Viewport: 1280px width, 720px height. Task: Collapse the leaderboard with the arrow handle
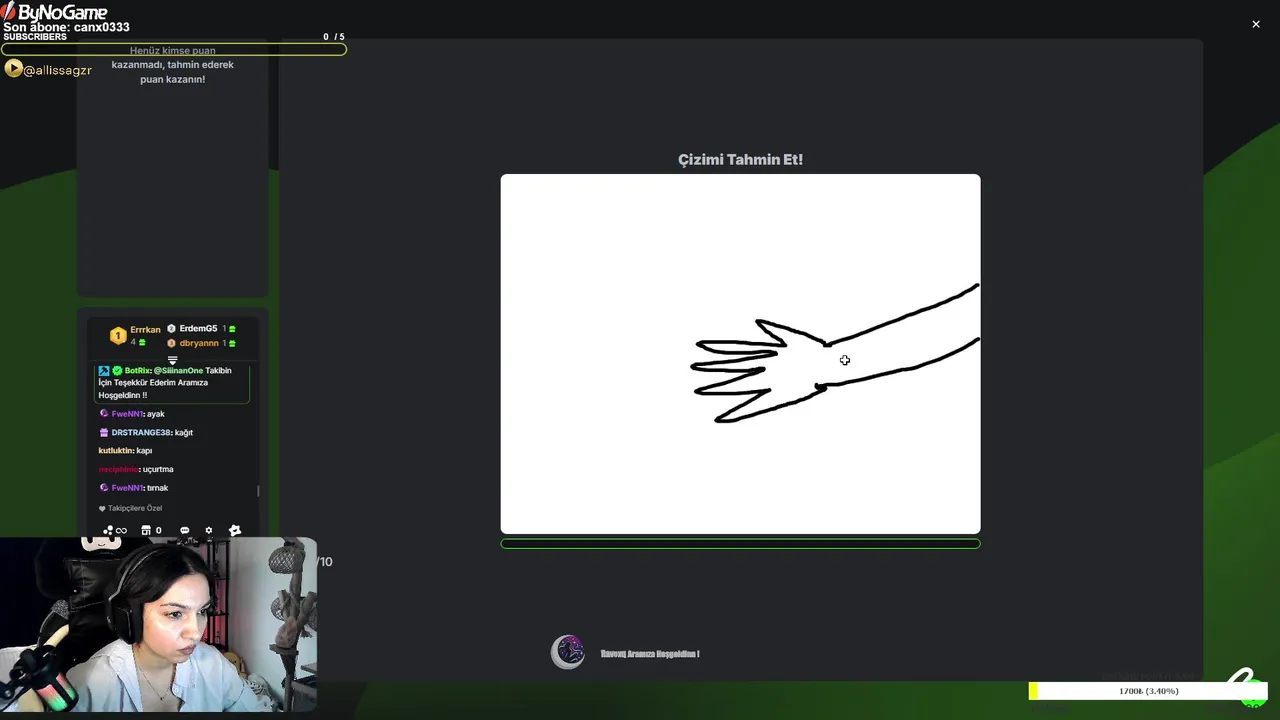point(172,360)
